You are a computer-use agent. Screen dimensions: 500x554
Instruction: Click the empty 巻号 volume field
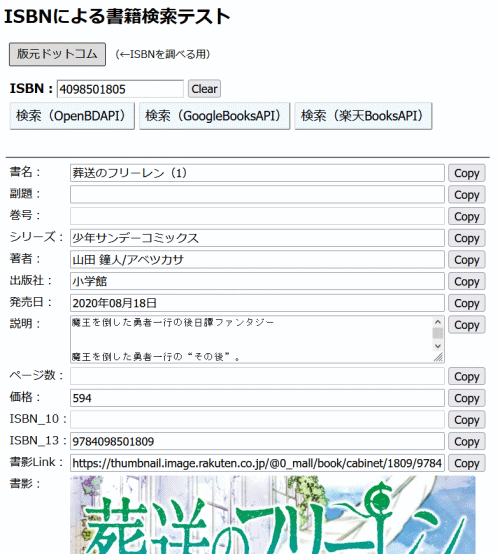pos(257,216)
